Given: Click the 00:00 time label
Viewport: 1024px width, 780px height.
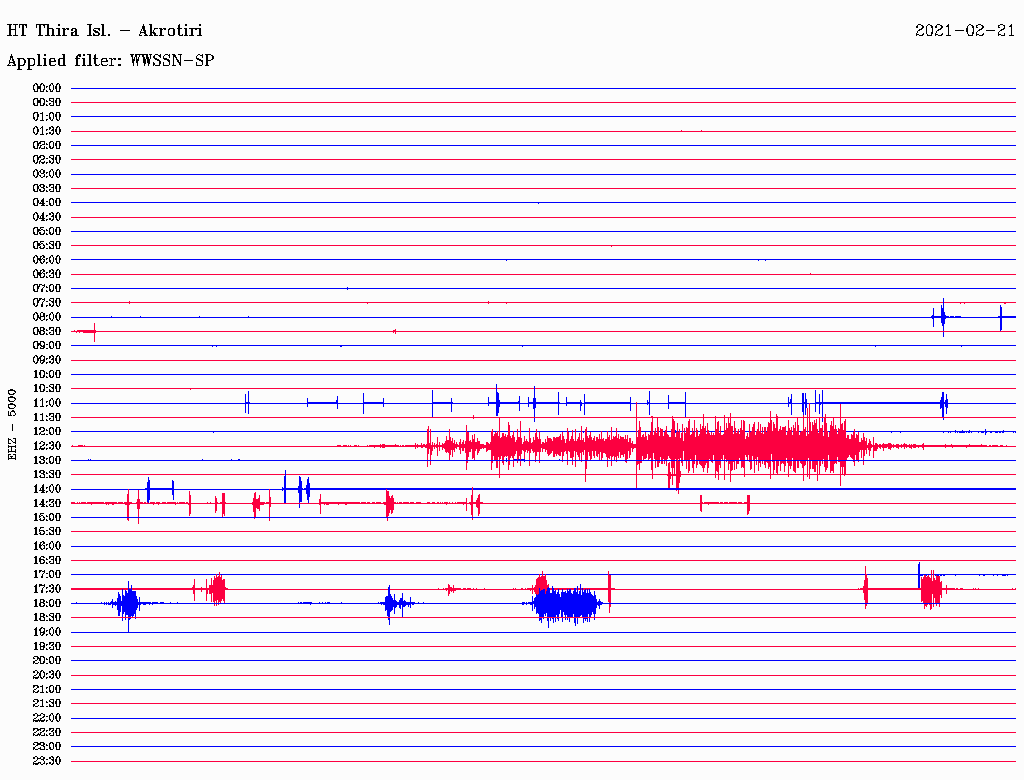Looking at the screenshot, I should tap(47, 88).
